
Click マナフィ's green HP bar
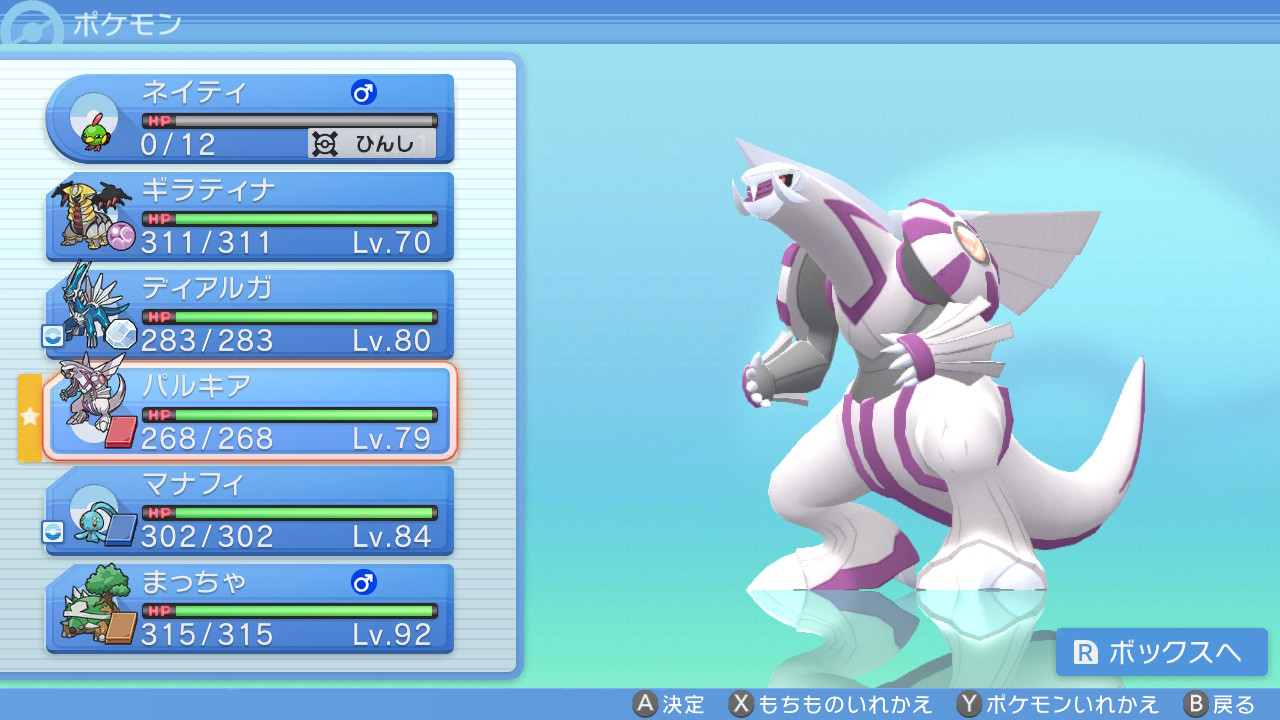[290, 513]
